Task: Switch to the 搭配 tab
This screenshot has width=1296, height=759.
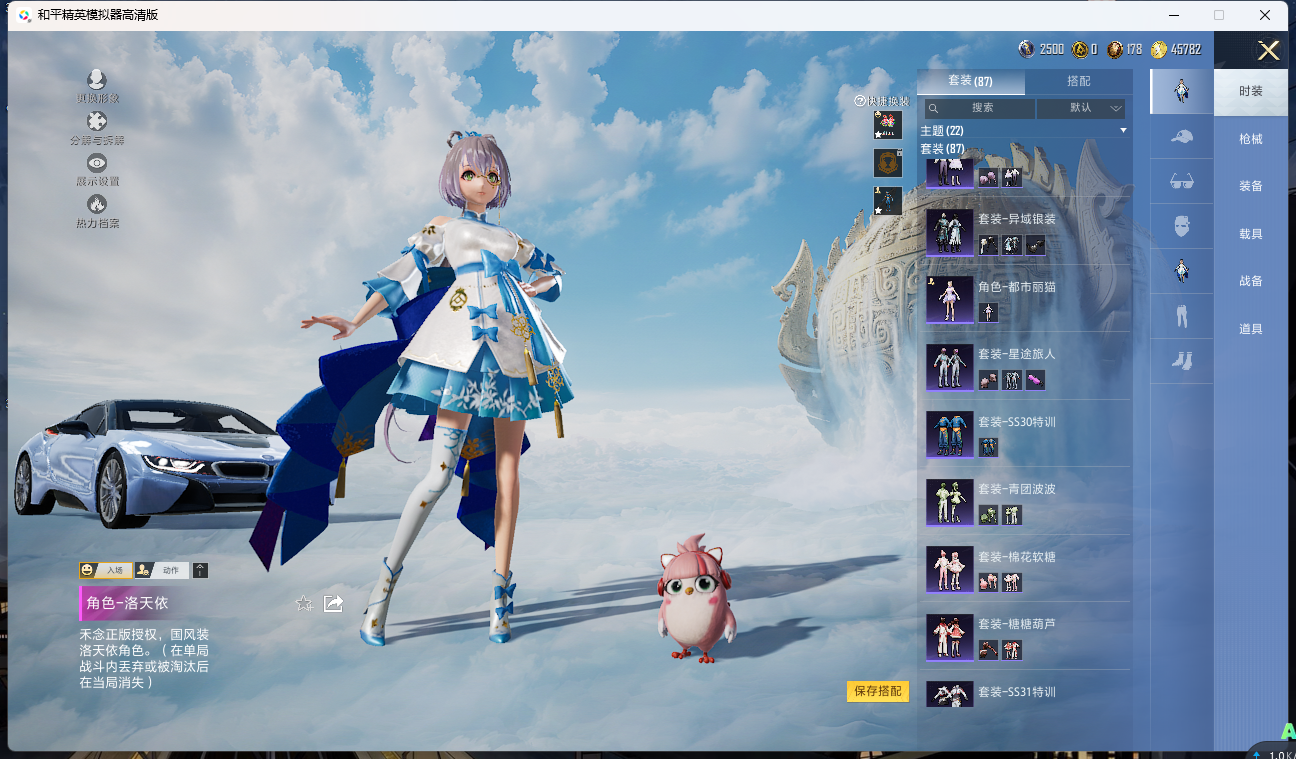Action: (1078, 81)
